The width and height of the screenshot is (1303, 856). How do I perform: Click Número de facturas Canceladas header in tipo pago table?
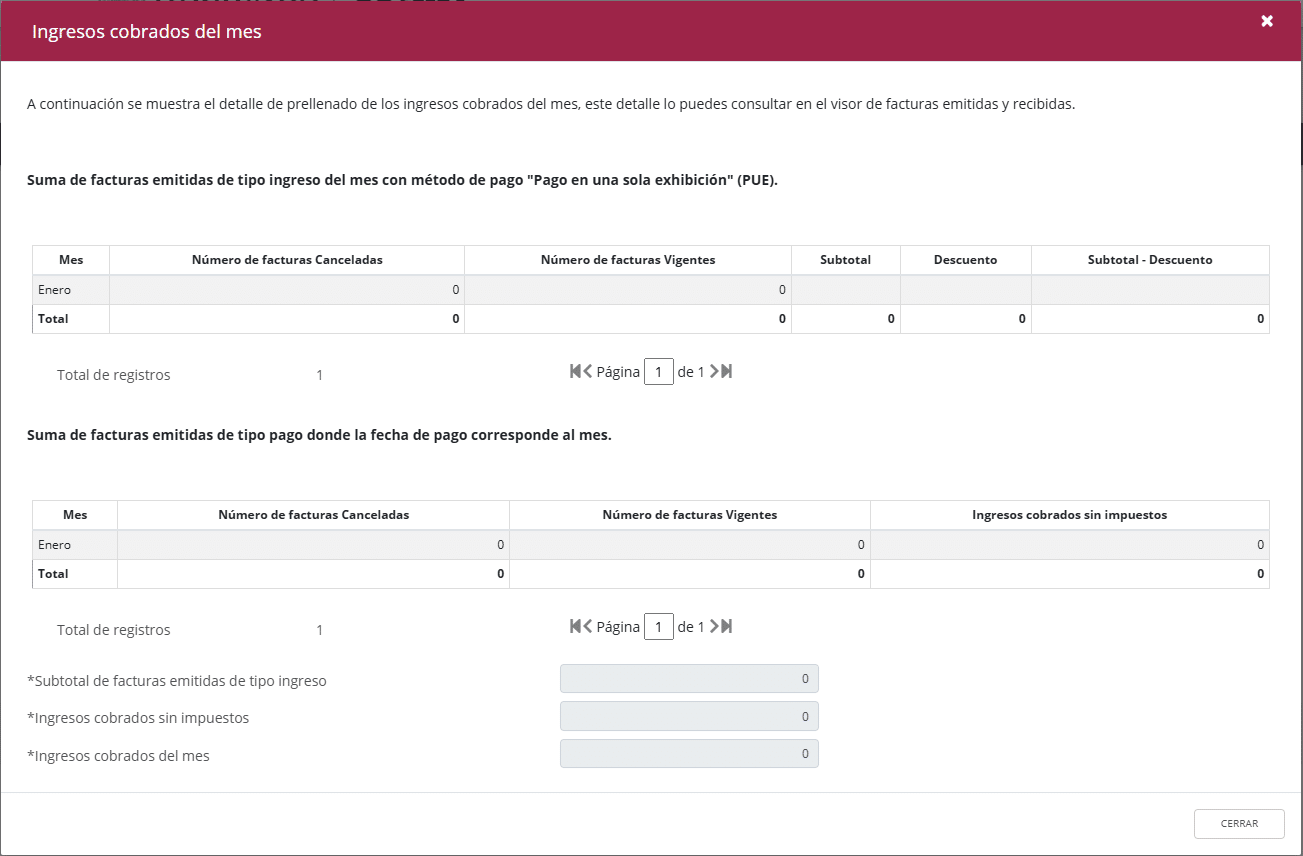[x=313, y=515]
